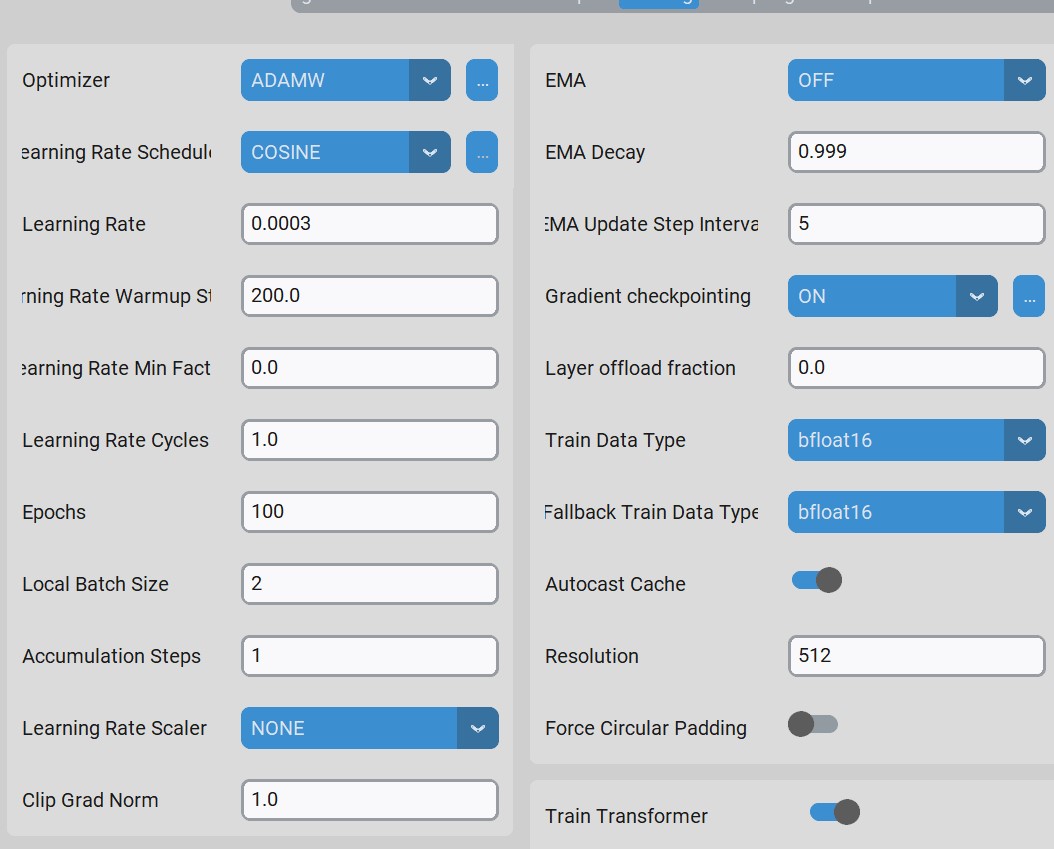Click the Clip Grad Norm label
Viewport: 1054px width, 849px height.
(90, 800)
